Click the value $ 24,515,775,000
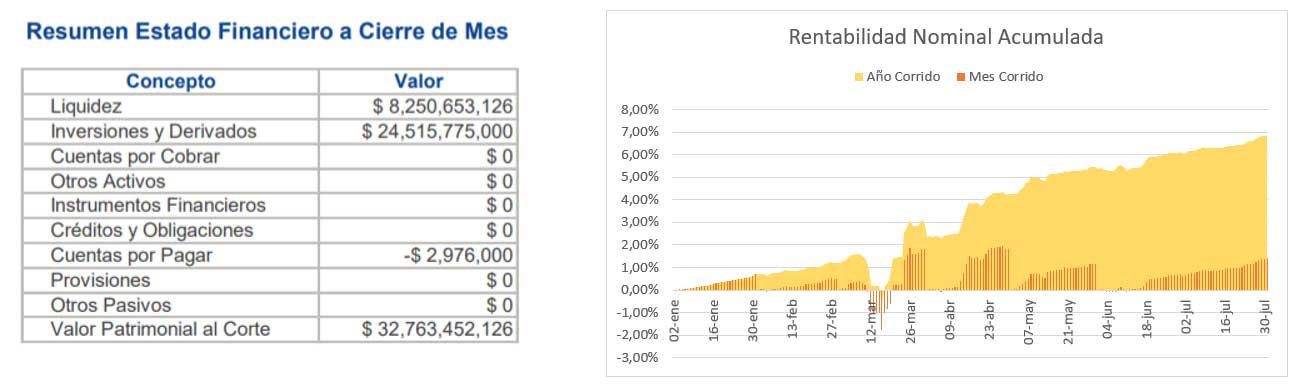Image resolution: width=1314 pixels, height=391 pixels. point(438,131)
